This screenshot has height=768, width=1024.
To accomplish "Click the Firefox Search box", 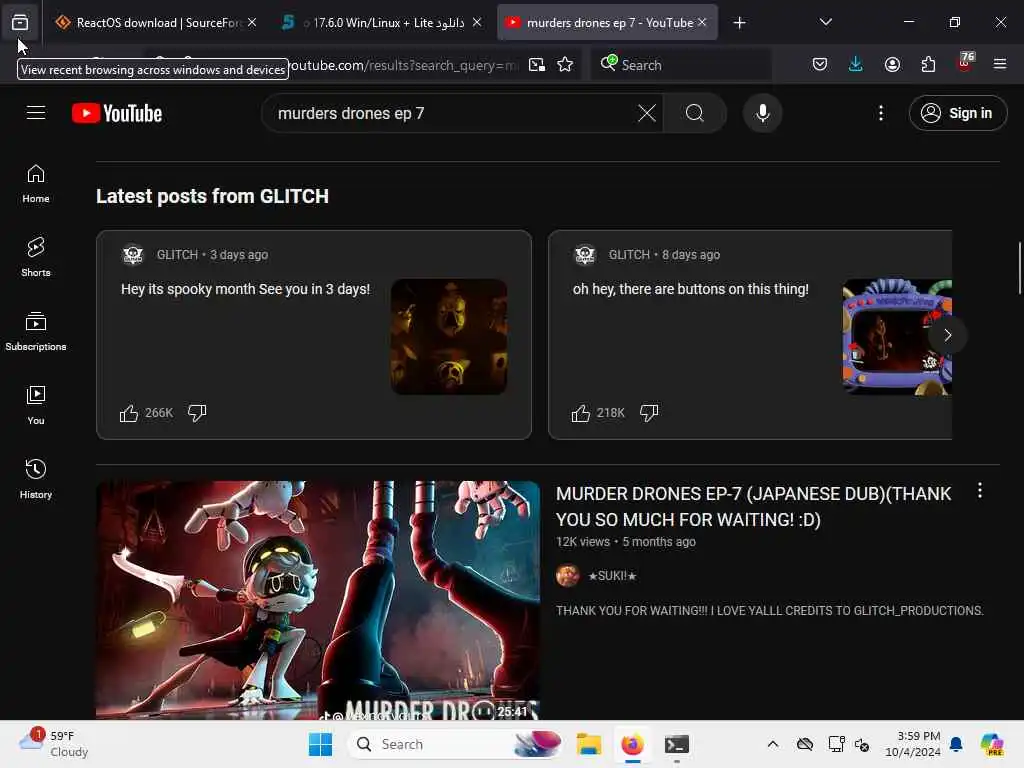I will coord(681,65).
